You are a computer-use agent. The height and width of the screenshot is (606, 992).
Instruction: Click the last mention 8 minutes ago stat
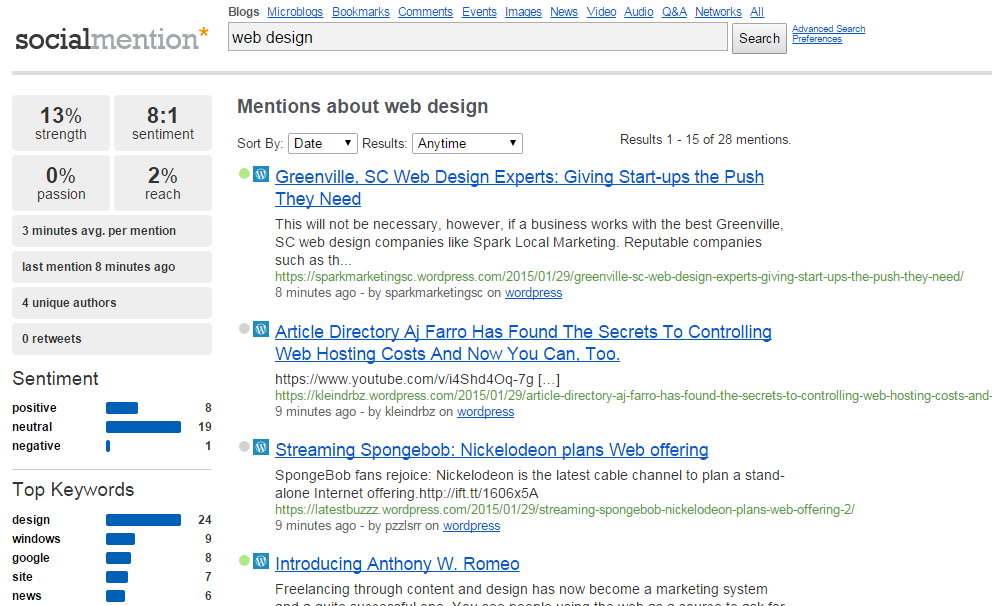pos(112,267)
